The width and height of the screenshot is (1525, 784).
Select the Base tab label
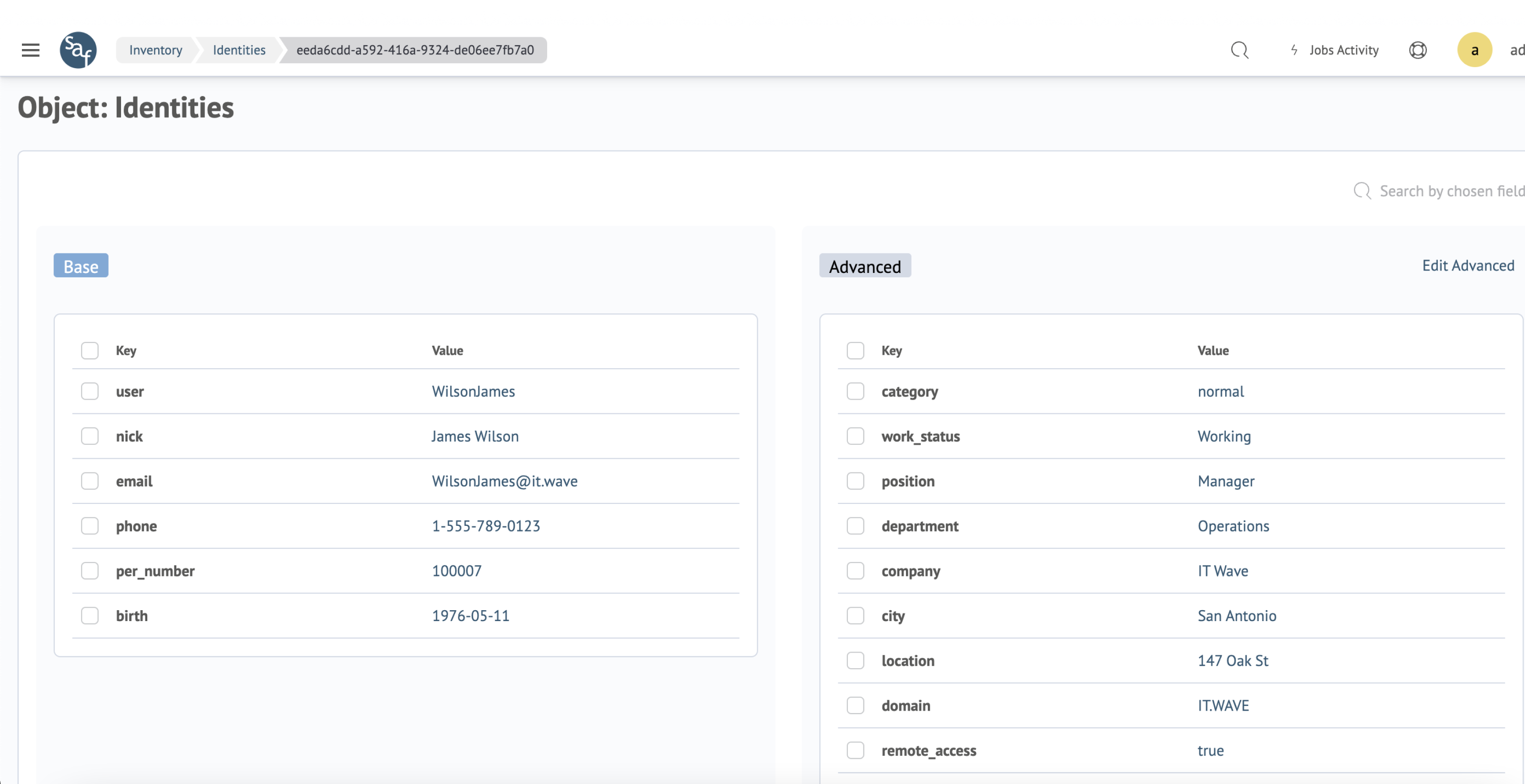[x=81, y=266]
